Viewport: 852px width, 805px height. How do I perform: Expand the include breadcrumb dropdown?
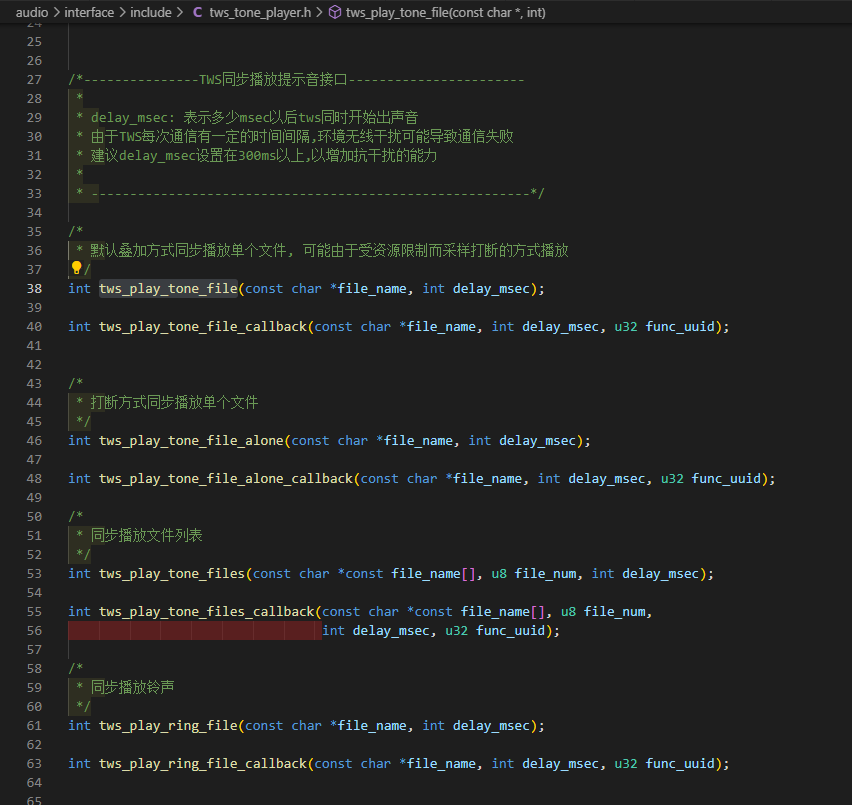[x=151, y=12]
